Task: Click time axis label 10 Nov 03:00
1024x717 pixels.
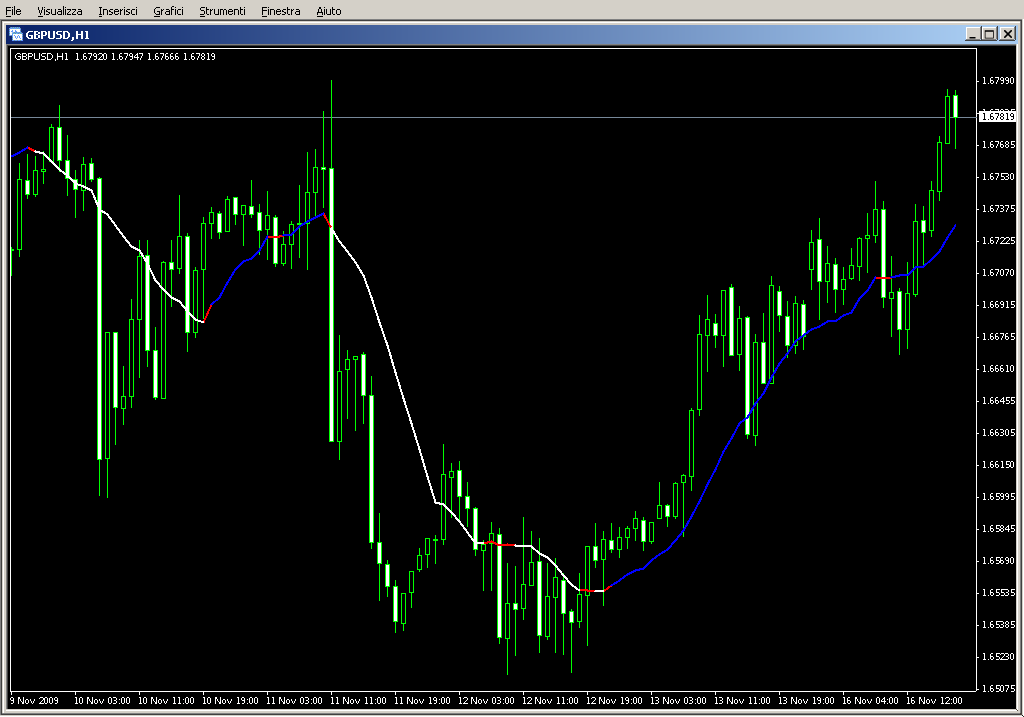Action: 102,701
